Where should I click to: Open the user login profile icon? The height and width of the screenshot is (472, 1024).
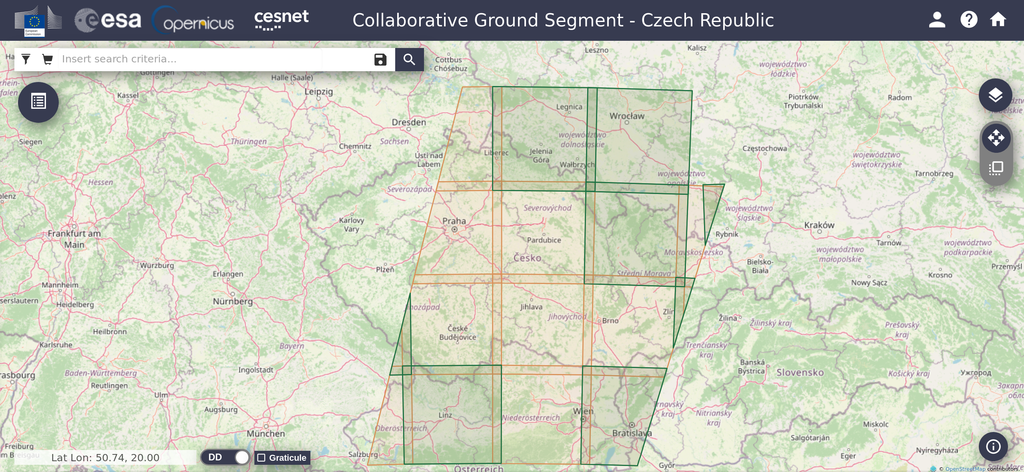937,20
